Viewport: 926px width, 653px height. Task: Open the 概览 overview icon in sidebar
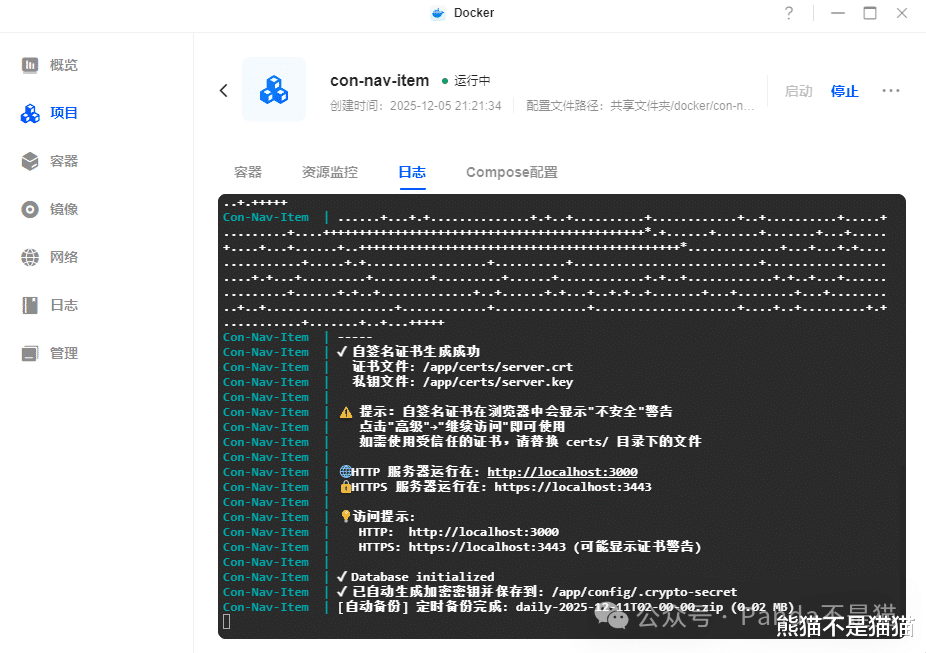(30, 65)
